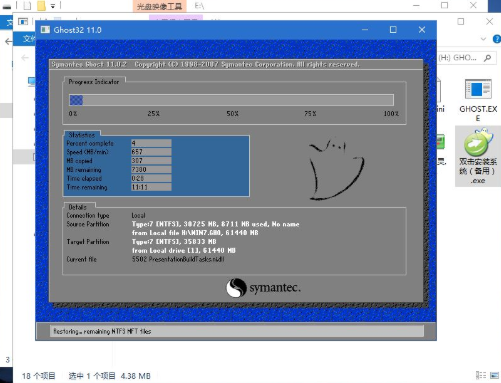Click the Symantec Ghost copyright header text

pos(205,64)
